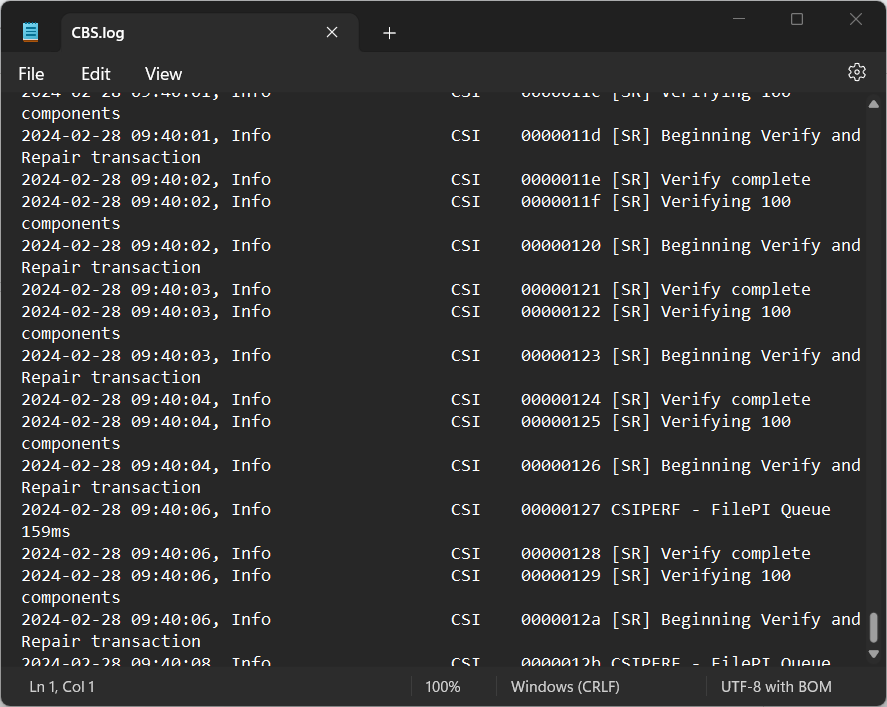Screen dimensions: 887x707
Task: Close the CBS.log tab
Action: [332, 33]
